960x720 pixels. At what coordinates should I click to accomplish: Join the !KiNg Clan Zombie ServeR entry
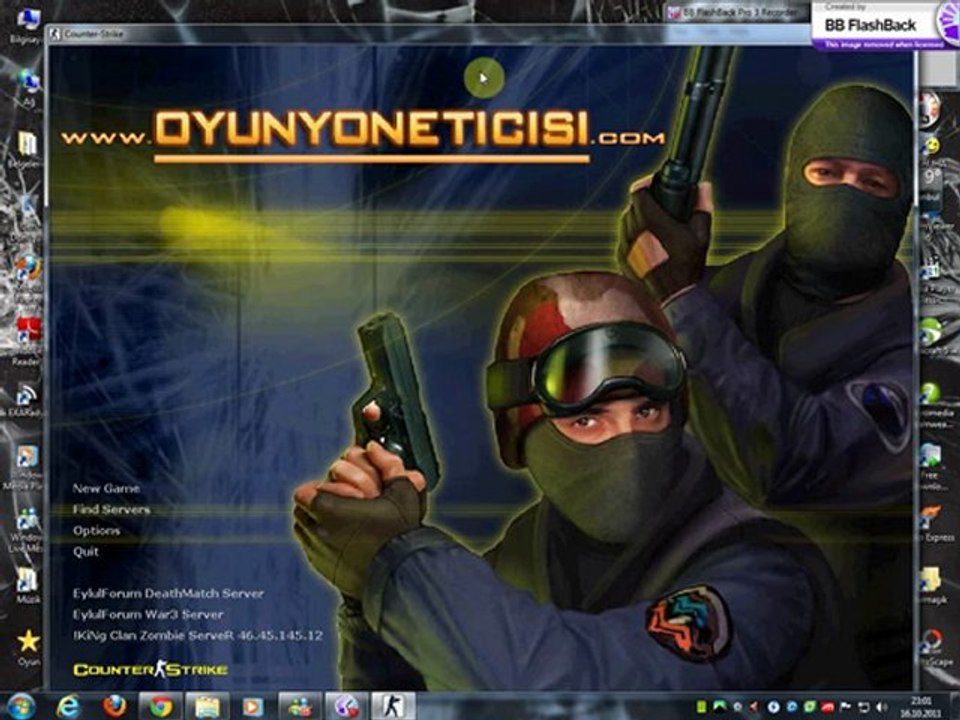[x=197, y=636]
